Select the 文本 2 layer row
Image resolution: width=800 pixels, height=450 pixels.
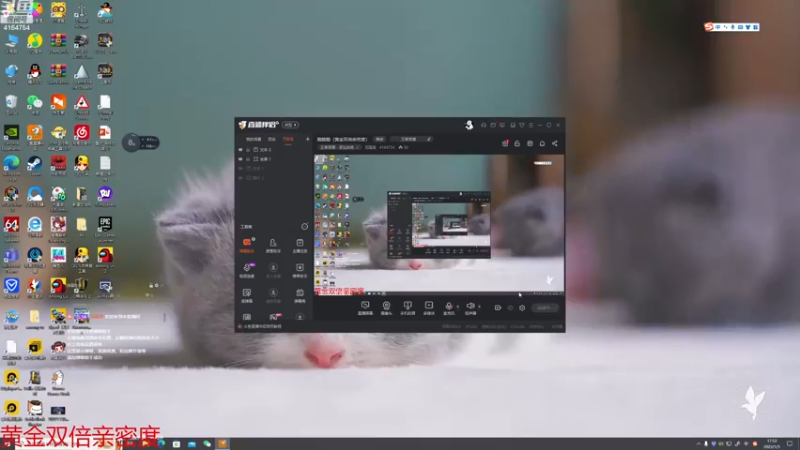273,149
